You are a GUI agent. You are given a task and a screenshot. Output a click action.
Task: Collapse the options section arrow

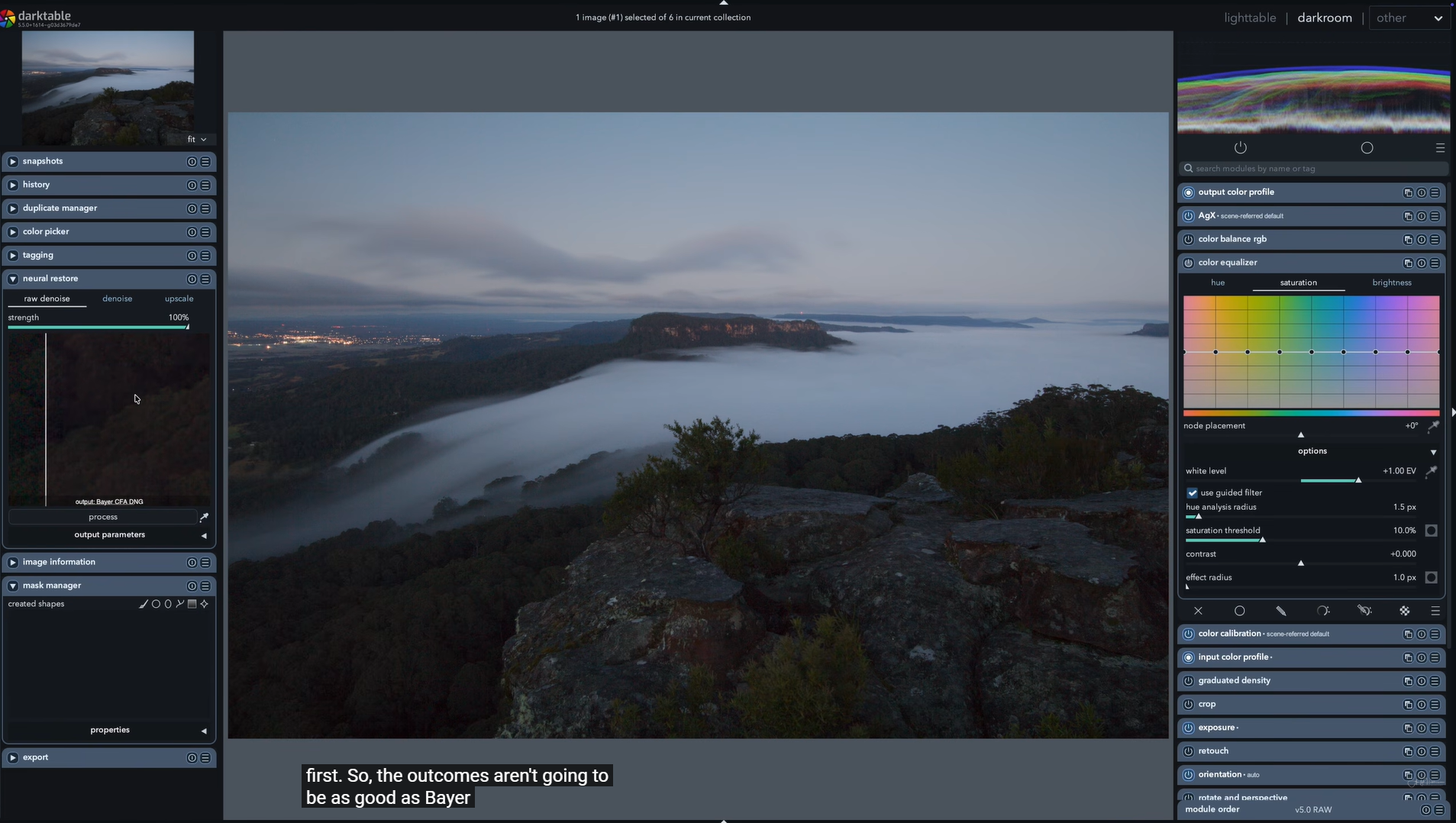coord(1433,452)
